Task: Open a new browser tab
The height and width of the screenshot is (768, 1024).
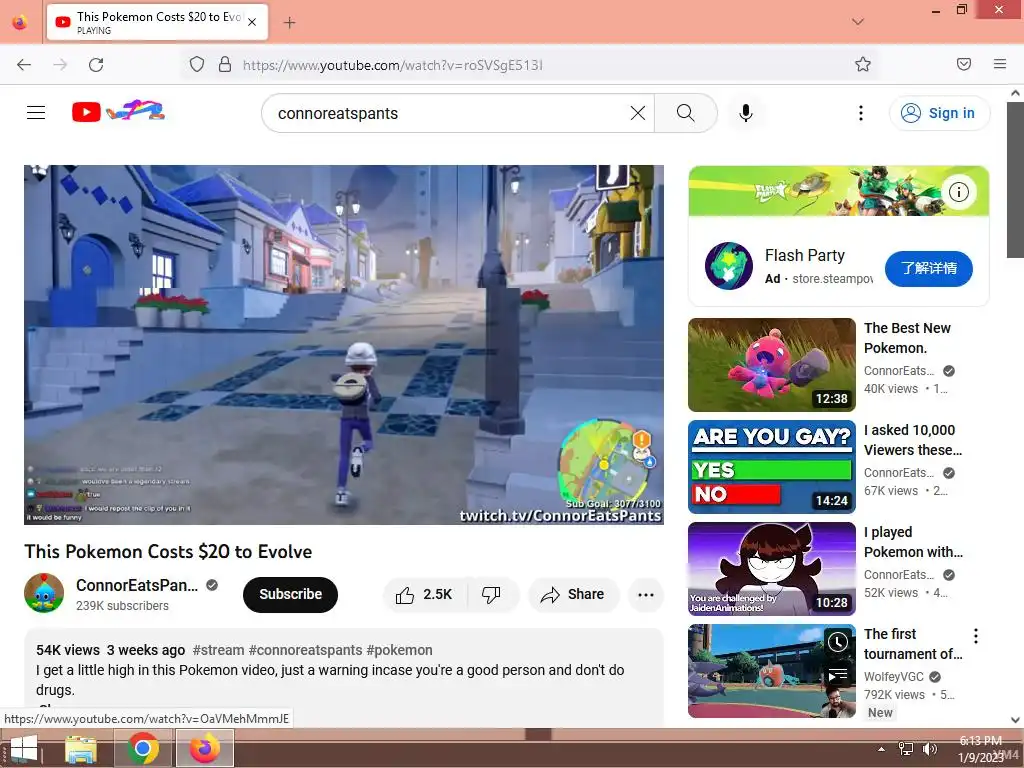Action: [x=289, y=23]
